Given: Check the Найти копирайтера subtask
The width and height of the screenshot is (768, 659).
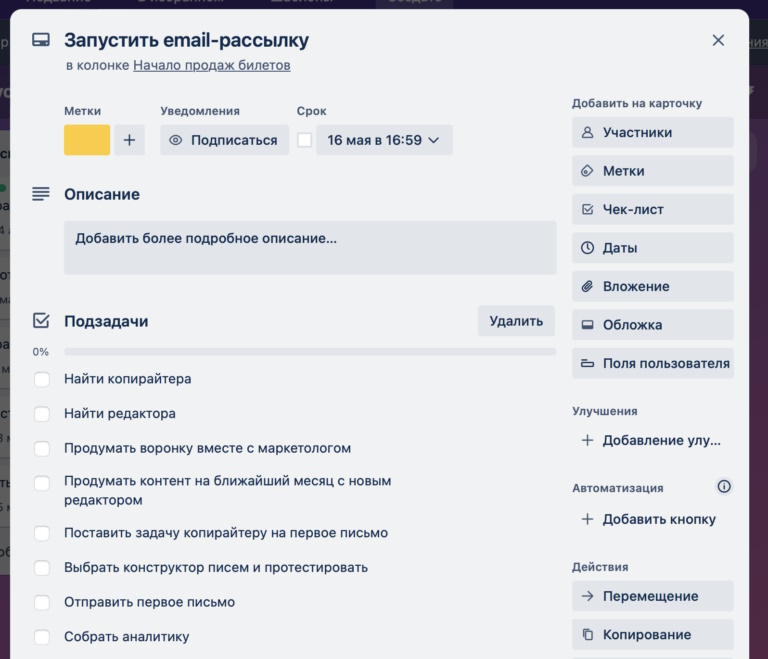Looking at the screenshot, I should click(x=42, y=379).
